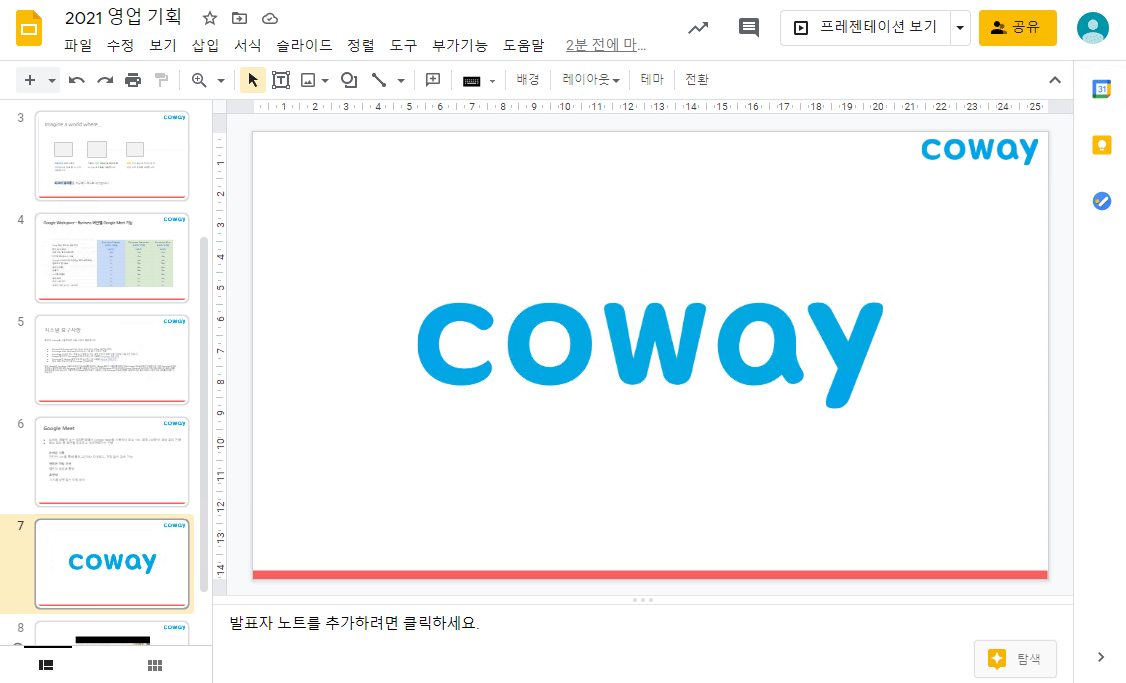Select the line tool
Image resolution: width=1126 pixels, height=683 pixels.
[379, 80]
